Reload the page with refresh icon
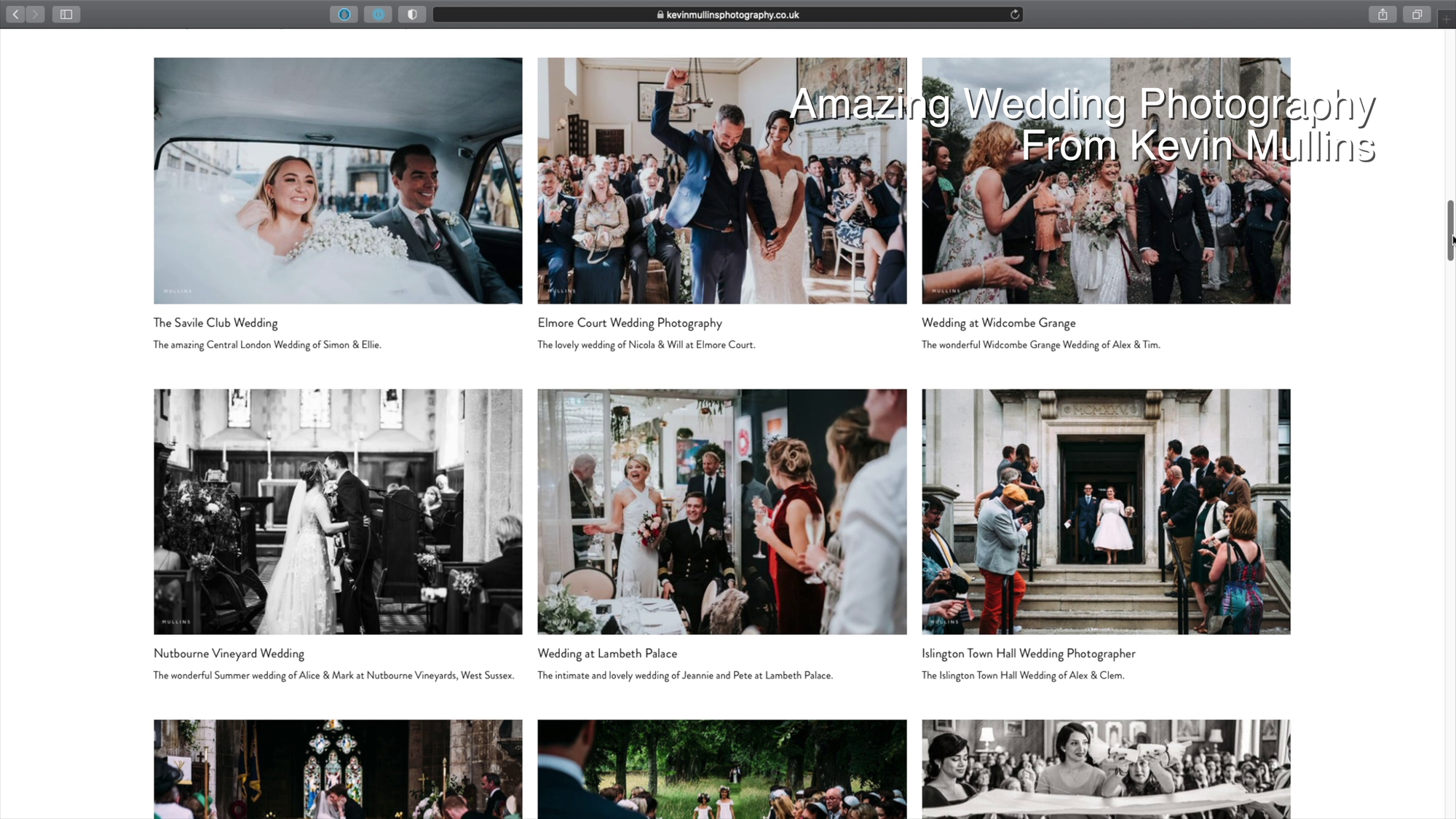The height and width of the screenshot is (819, 1456). click(x=1014, y=14)
